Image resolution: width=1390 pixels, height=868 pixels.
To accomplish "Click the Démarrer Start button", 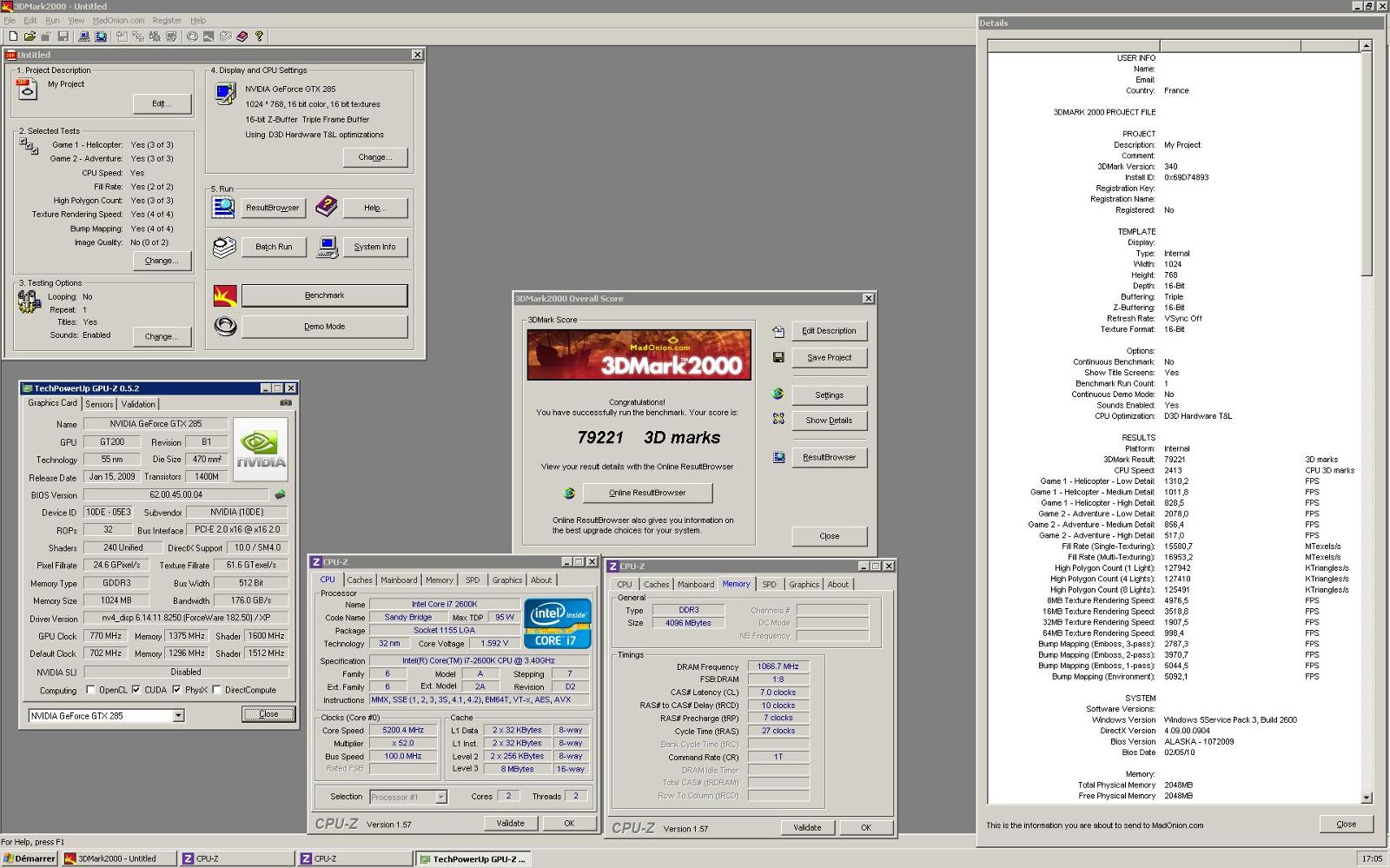I will coord(30,858).
